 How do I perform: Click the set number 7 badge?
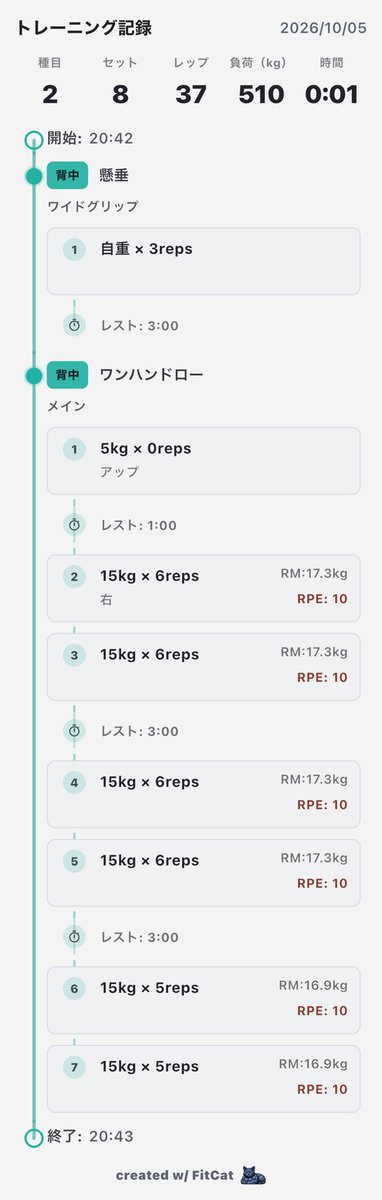tap(74, 1067)
